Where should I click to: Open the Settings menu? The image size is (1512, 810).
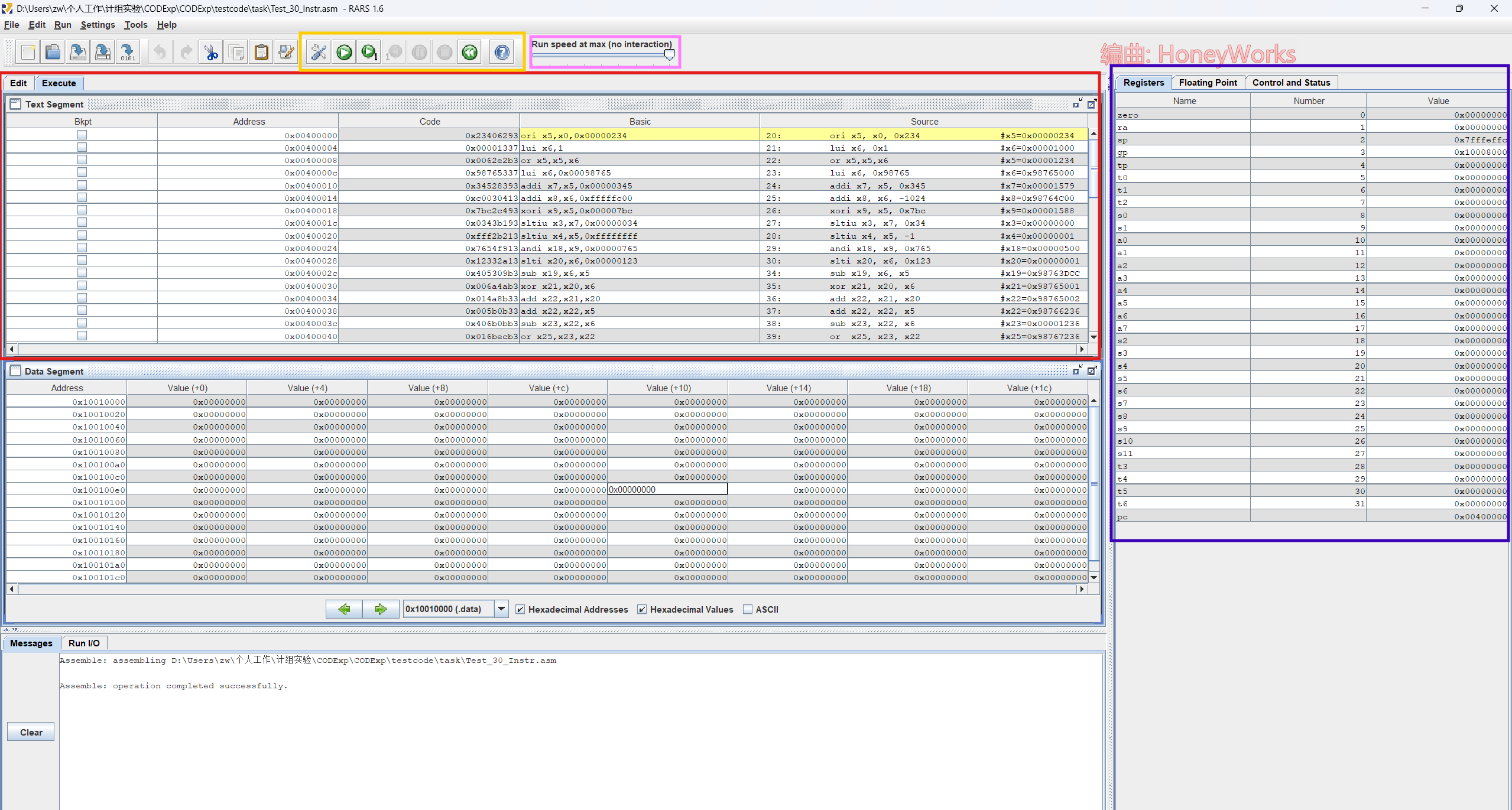click(98, 25)
